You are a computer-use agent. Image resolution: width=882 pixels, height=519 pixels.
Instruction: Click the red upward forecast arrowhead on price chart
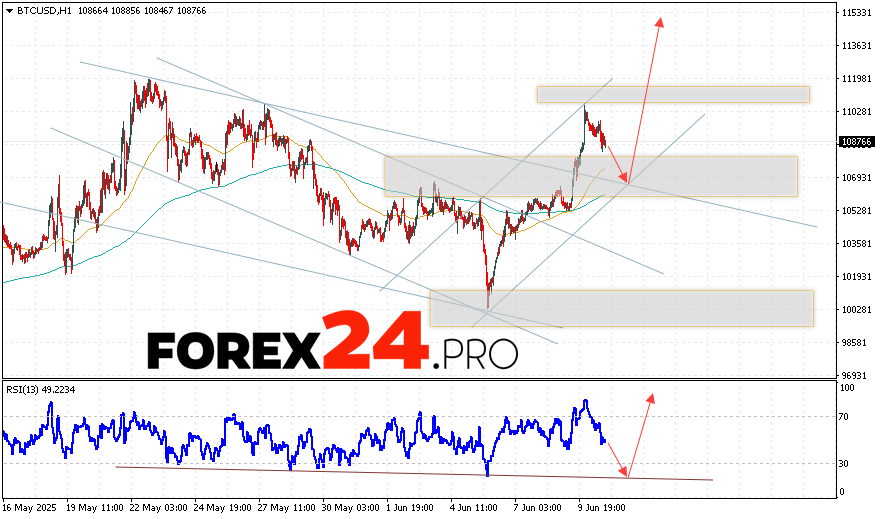659,21
